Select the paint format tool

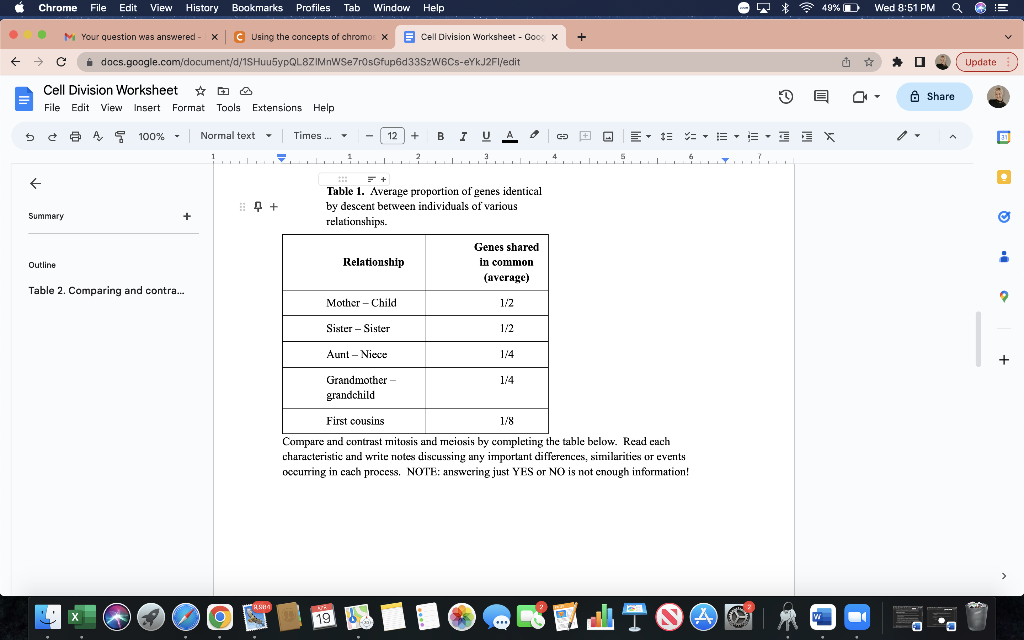pos(119,136)
